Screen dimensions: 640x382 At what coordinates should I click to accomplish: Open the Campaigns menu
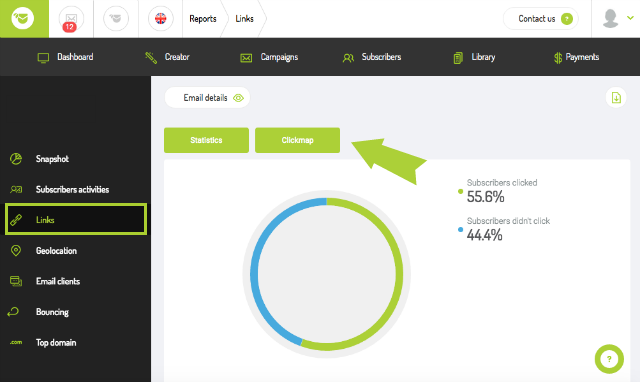269,57
